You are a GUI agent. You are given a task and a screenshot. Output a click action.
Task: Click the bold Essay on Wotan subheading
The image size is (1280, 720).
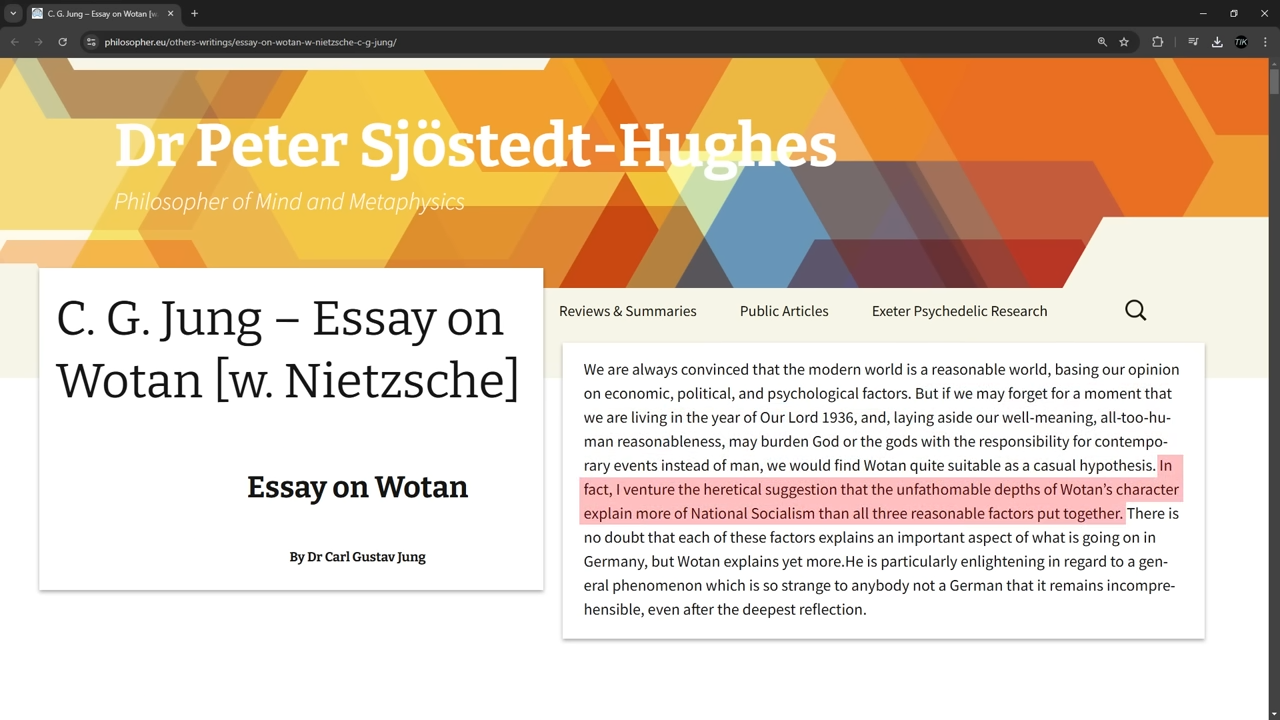click(357, 487)
